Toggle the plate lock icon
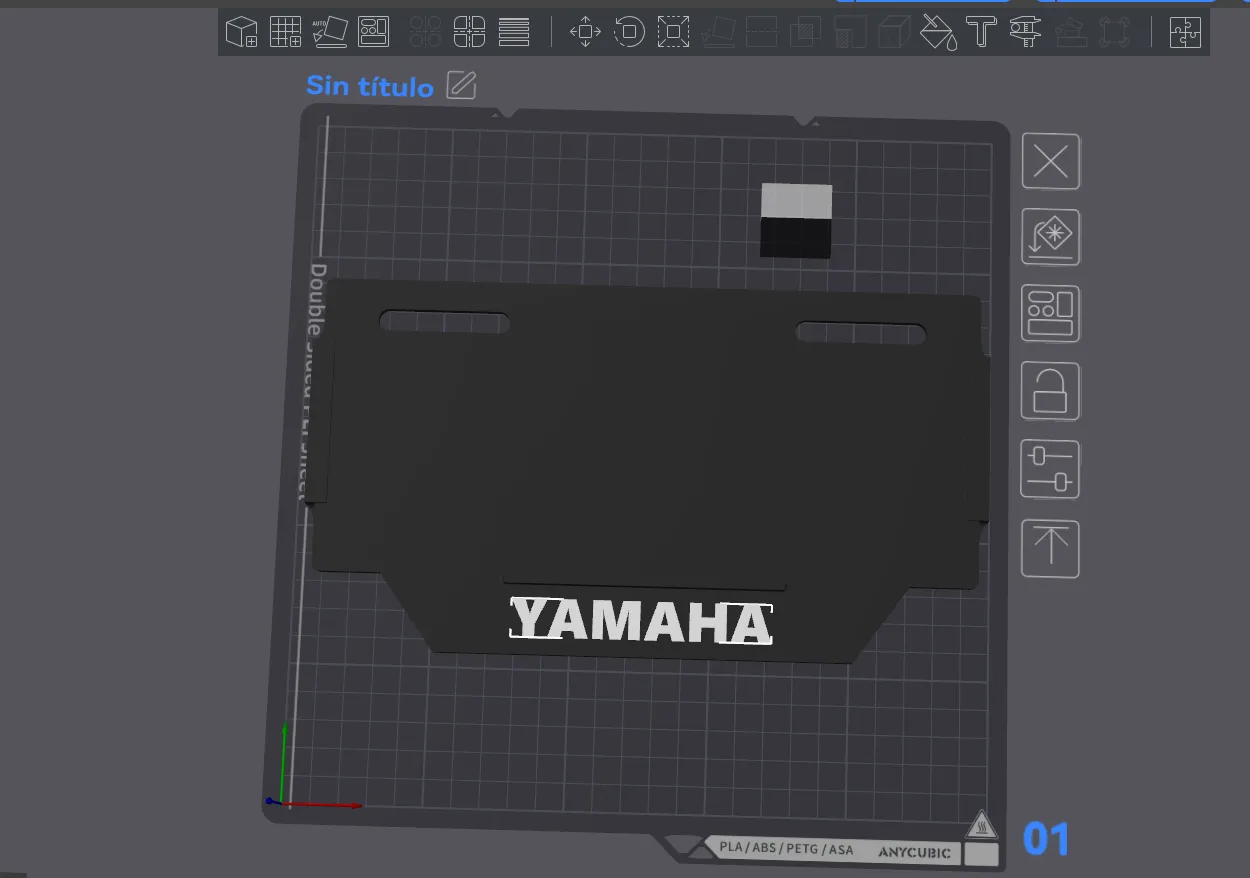Image resolution: width=1250 pixels, height=878 pixels. pos(1050,391)
